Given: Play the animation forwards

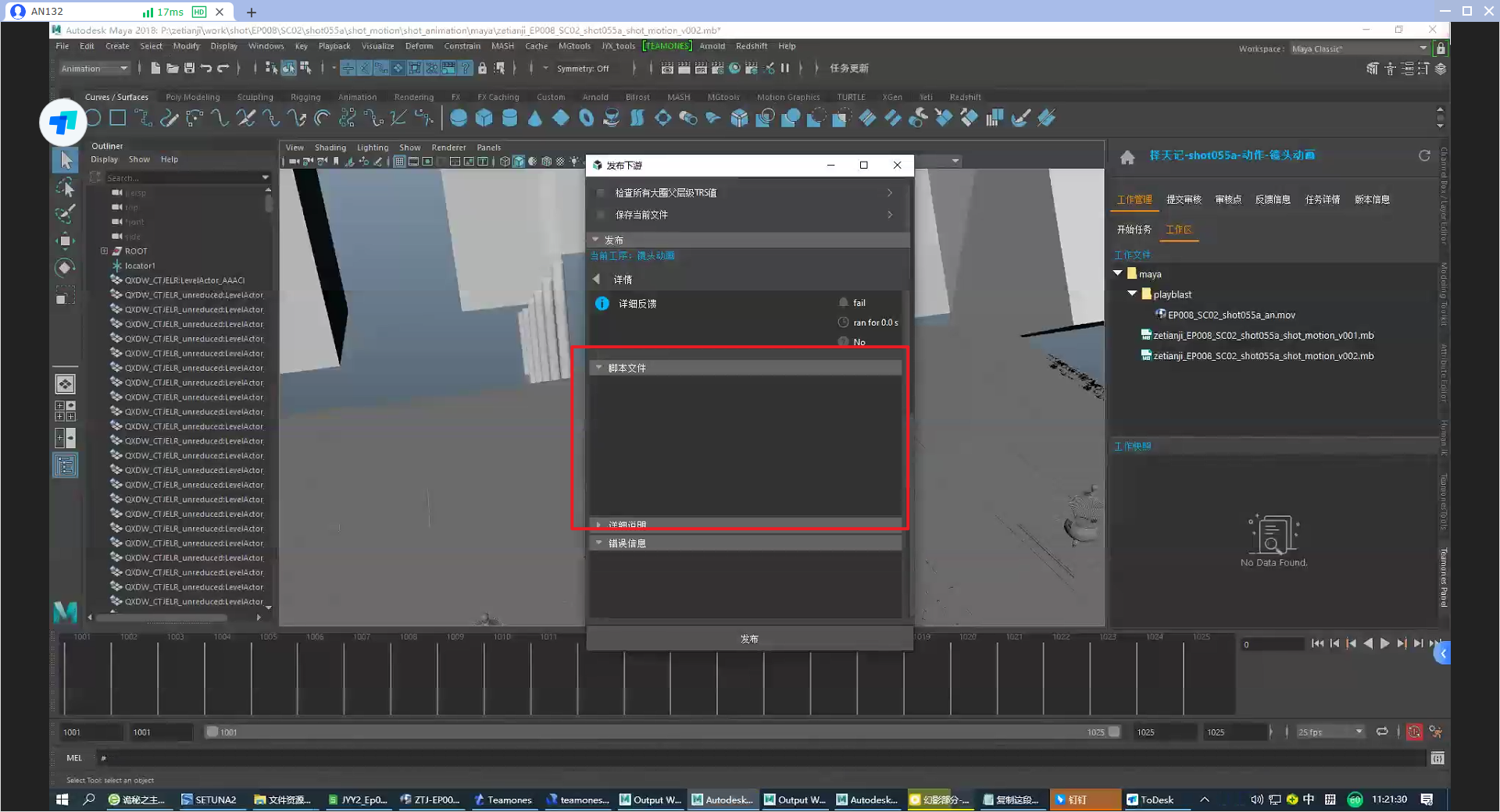Looking at the screenshot, I should 1384,644.
